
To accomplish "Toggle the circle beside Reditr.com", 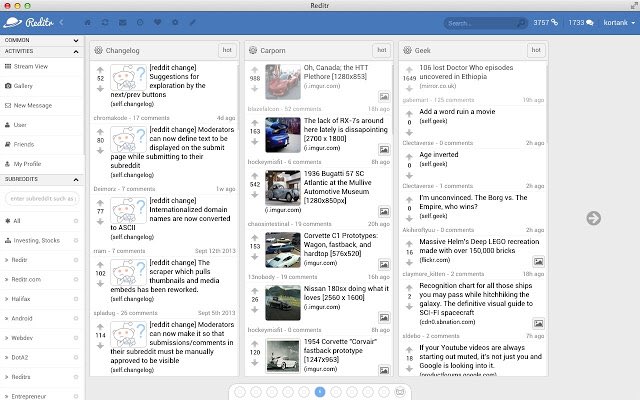I will click(76, 280).
